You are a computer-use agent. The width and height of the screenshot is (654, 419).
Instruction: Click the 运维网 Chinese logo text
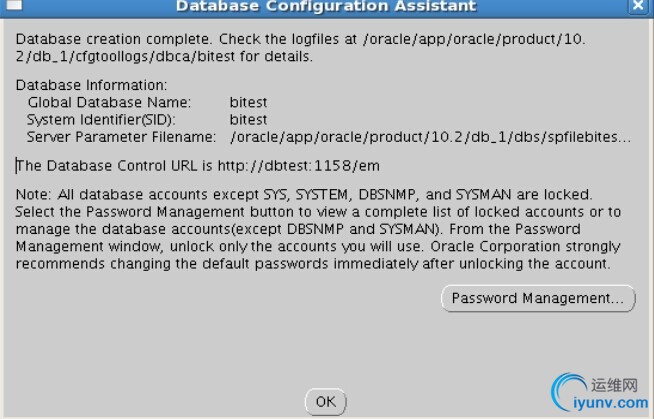coord(614,385)
